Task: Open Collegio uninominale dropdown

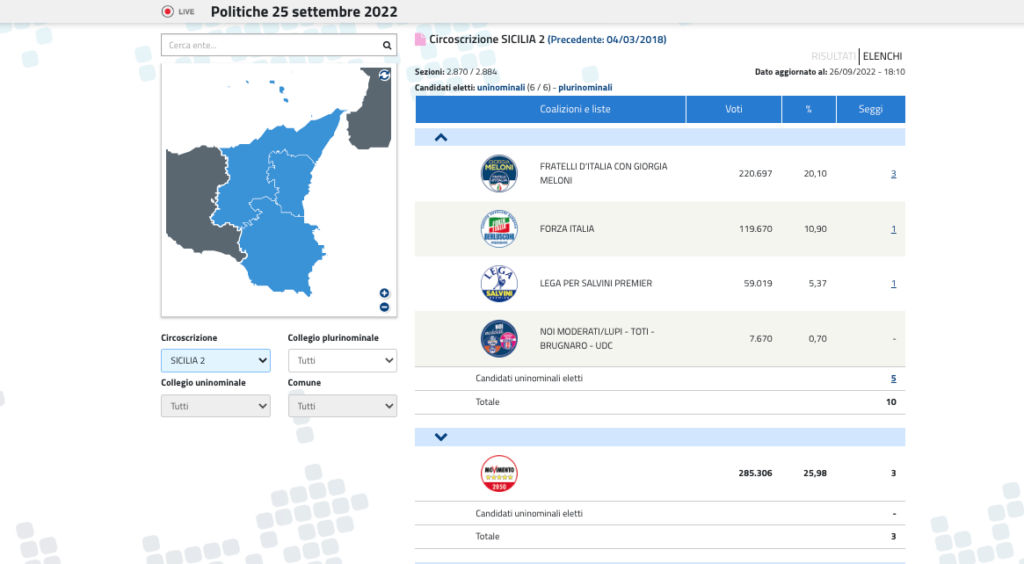Action: point(216,406)
